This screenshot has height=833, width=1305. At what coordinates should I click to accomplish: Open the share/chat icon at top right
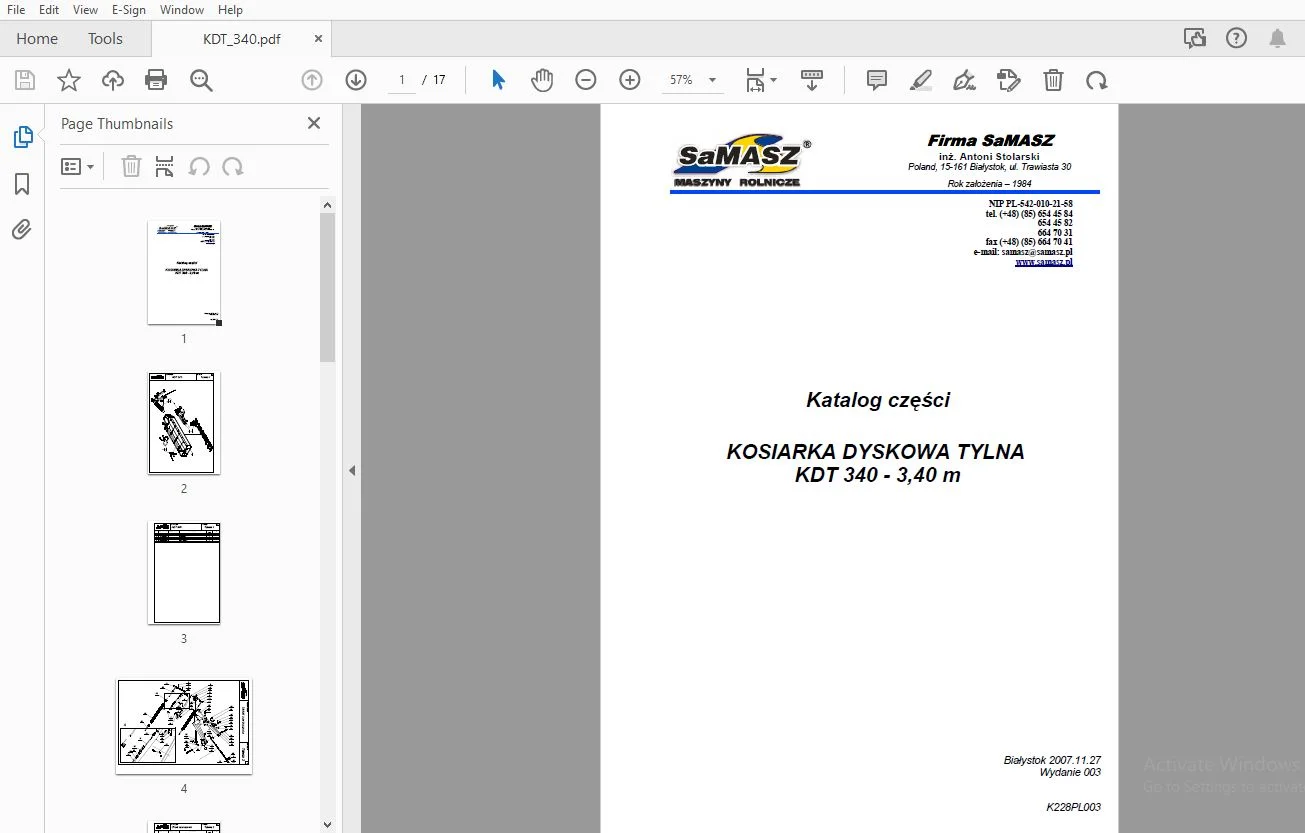1194,38
